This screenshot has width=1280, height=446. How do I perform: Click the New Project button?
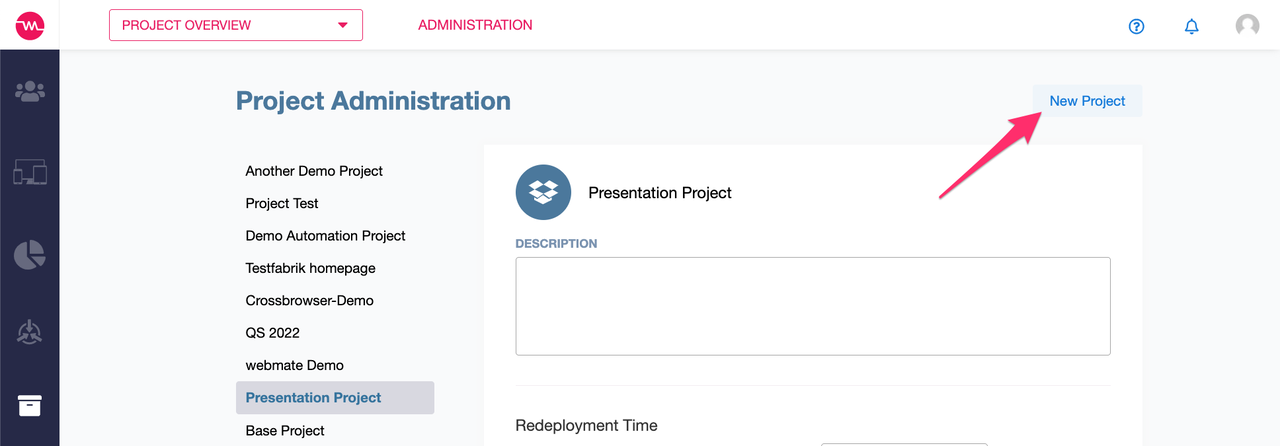coord(1087,101)
